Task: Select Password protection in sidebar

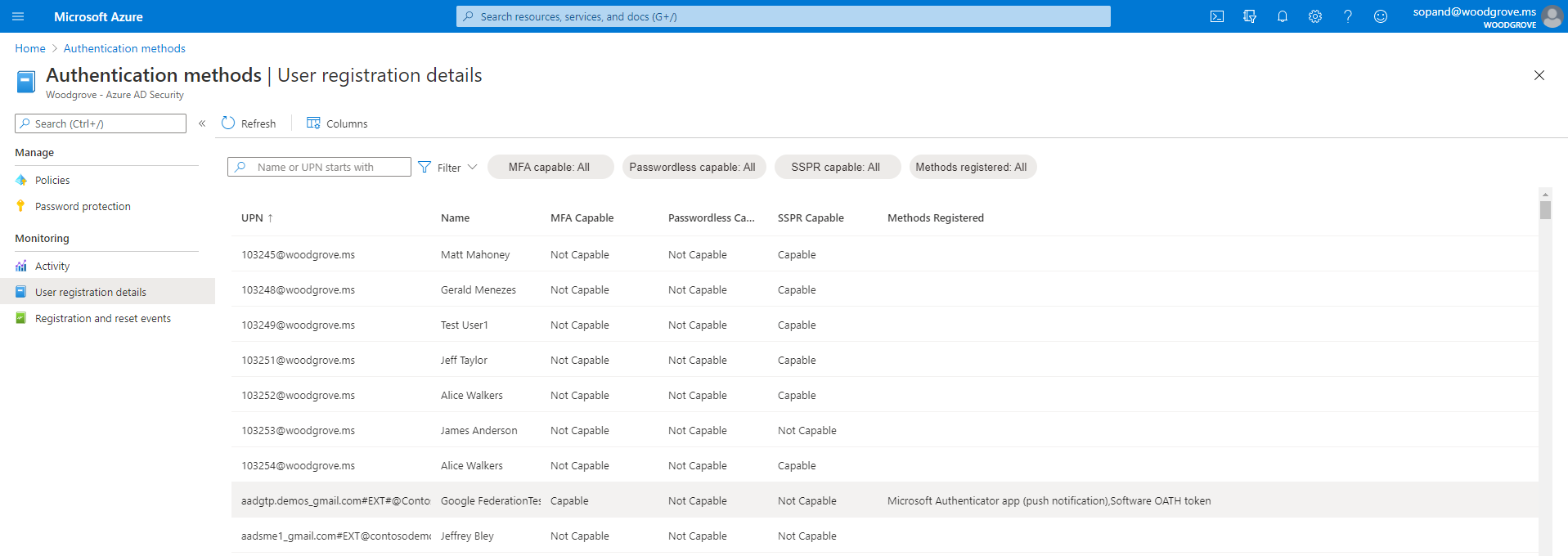Action: click(x=83, y=207)
